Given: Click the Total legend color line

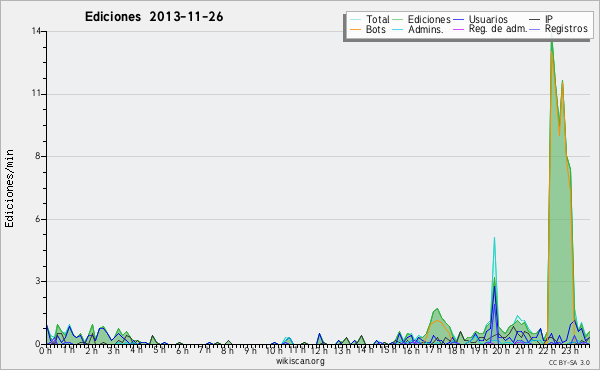Looking at the screenshot, I should pos(355,20).
